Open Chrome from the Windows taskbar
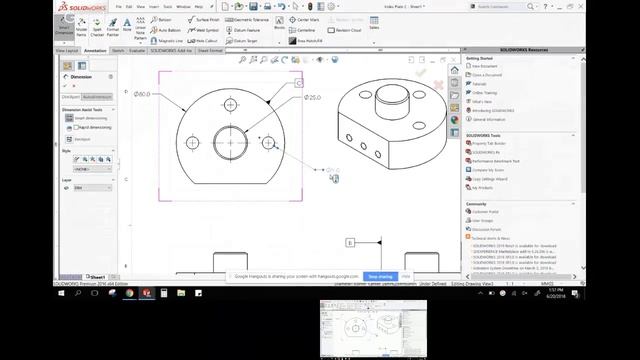 (129, 293)
